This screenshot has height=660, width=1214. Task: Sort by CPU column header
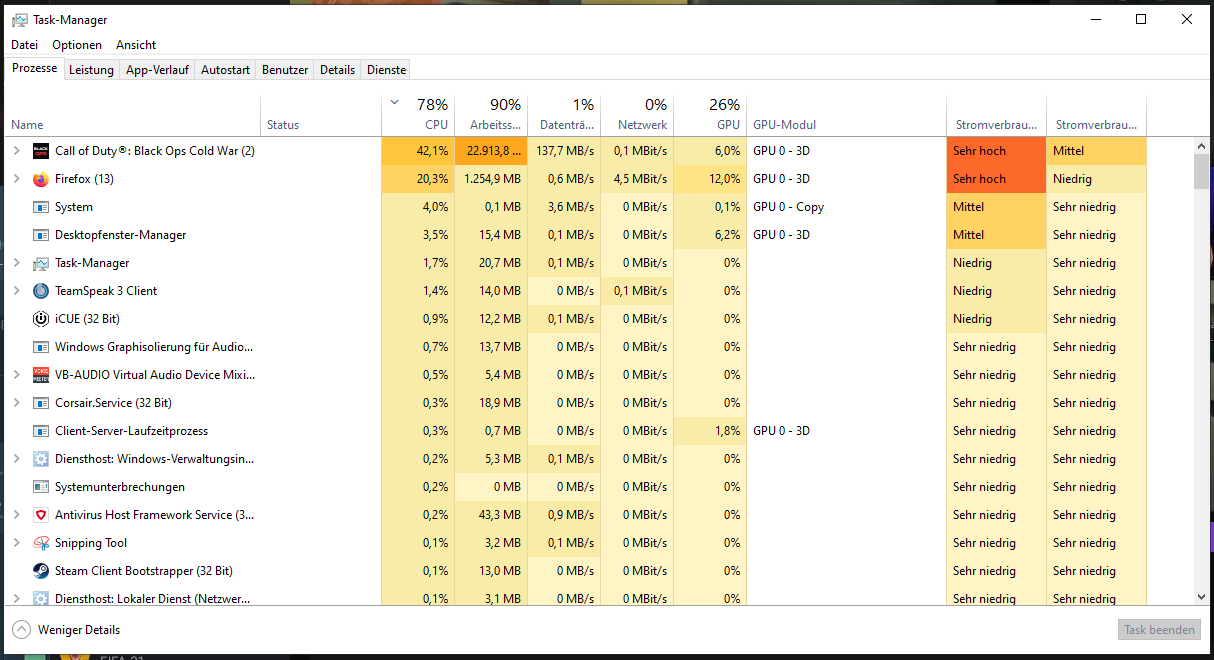[x=418, y=115]
